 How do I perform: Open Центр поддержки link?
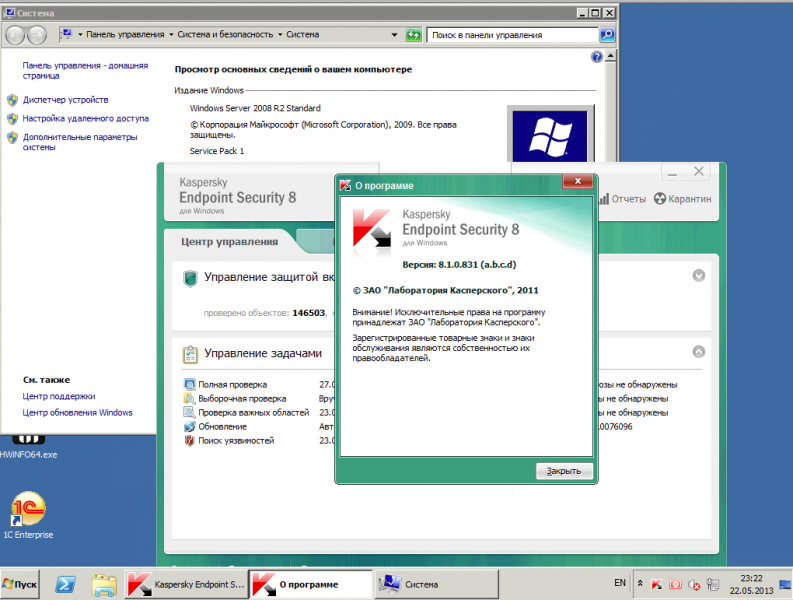[59, 396]
